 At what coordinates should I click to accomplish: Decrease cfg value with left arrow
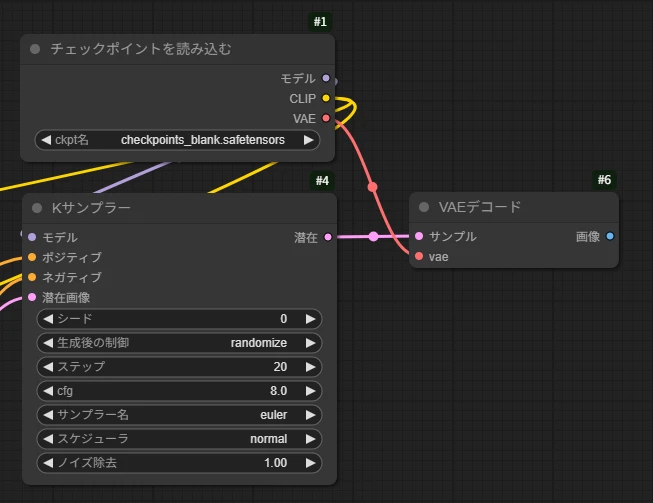46,391
